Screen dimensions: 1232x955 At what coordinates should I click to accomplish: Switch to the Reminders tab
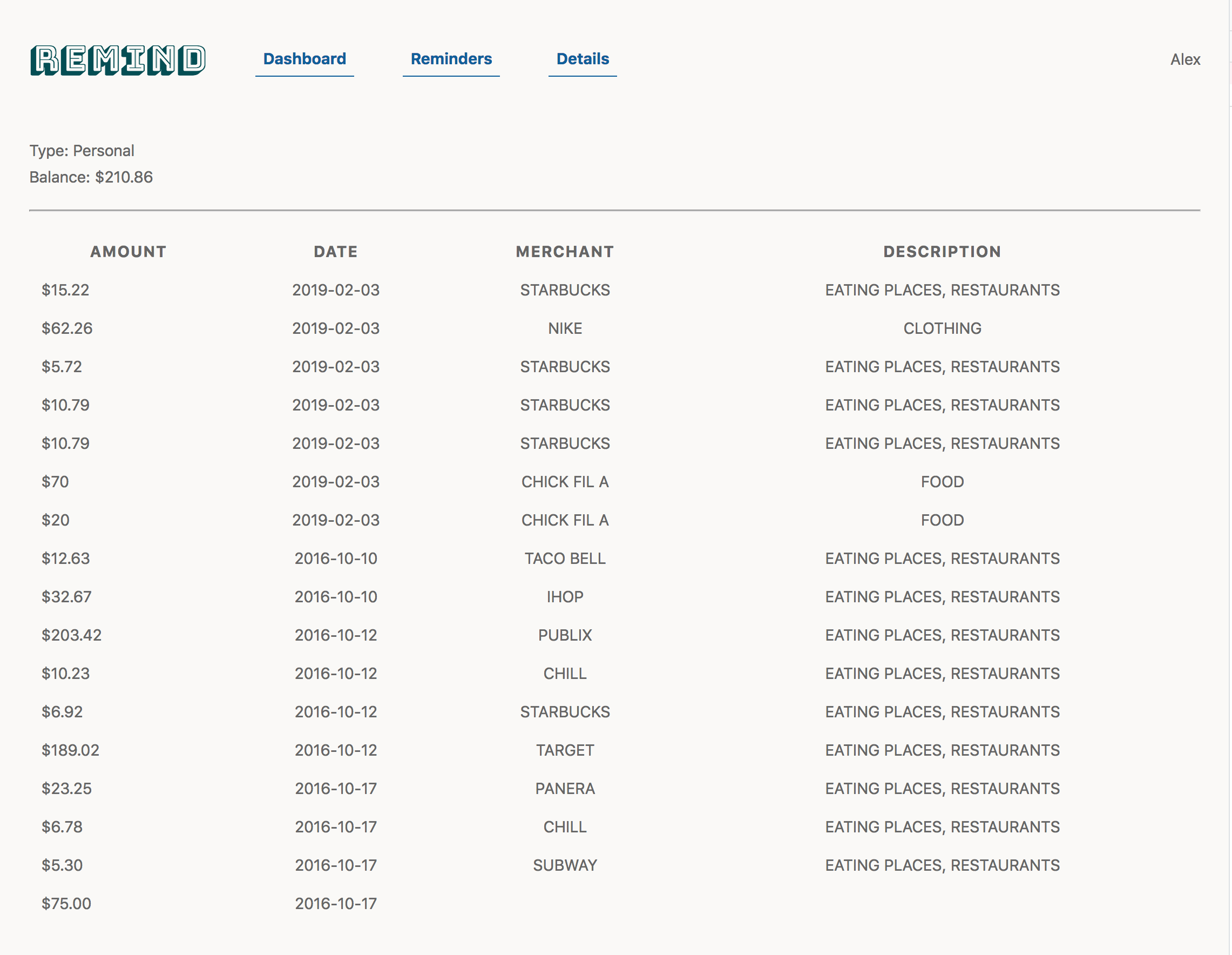click(451, 59)
